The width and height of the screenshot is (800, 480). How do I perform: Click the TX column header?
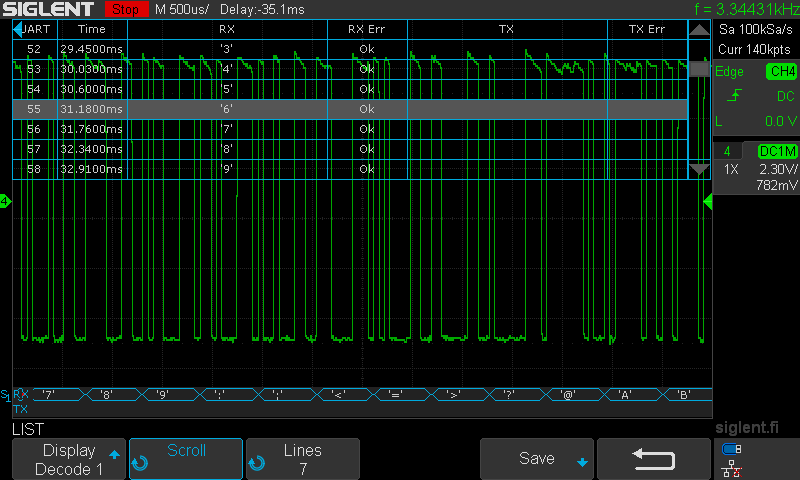507,29
